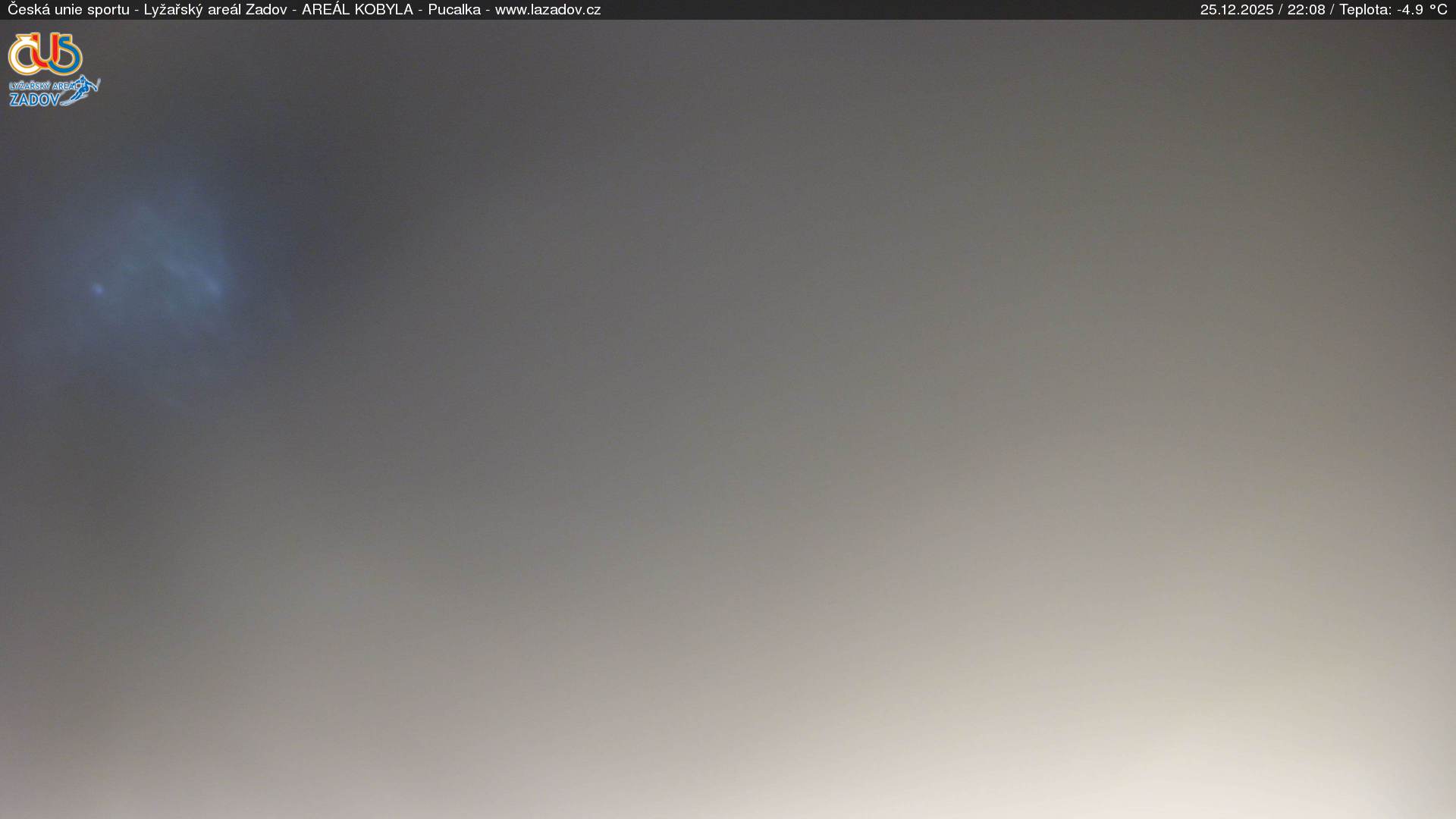Click the www.lazadov.cz link text
The width and height of the screenshot is (1456, 819).
tap(548, 10)
